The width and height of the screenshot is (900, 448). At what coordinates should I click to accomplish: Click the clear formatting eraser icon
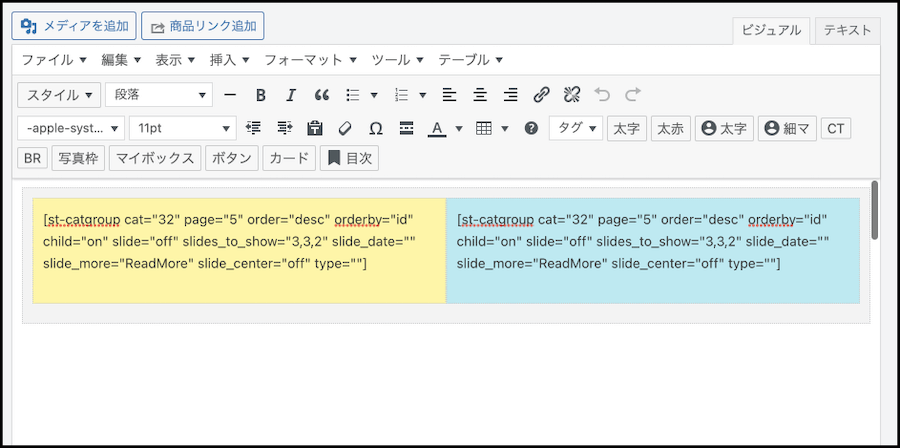point(346,128)
